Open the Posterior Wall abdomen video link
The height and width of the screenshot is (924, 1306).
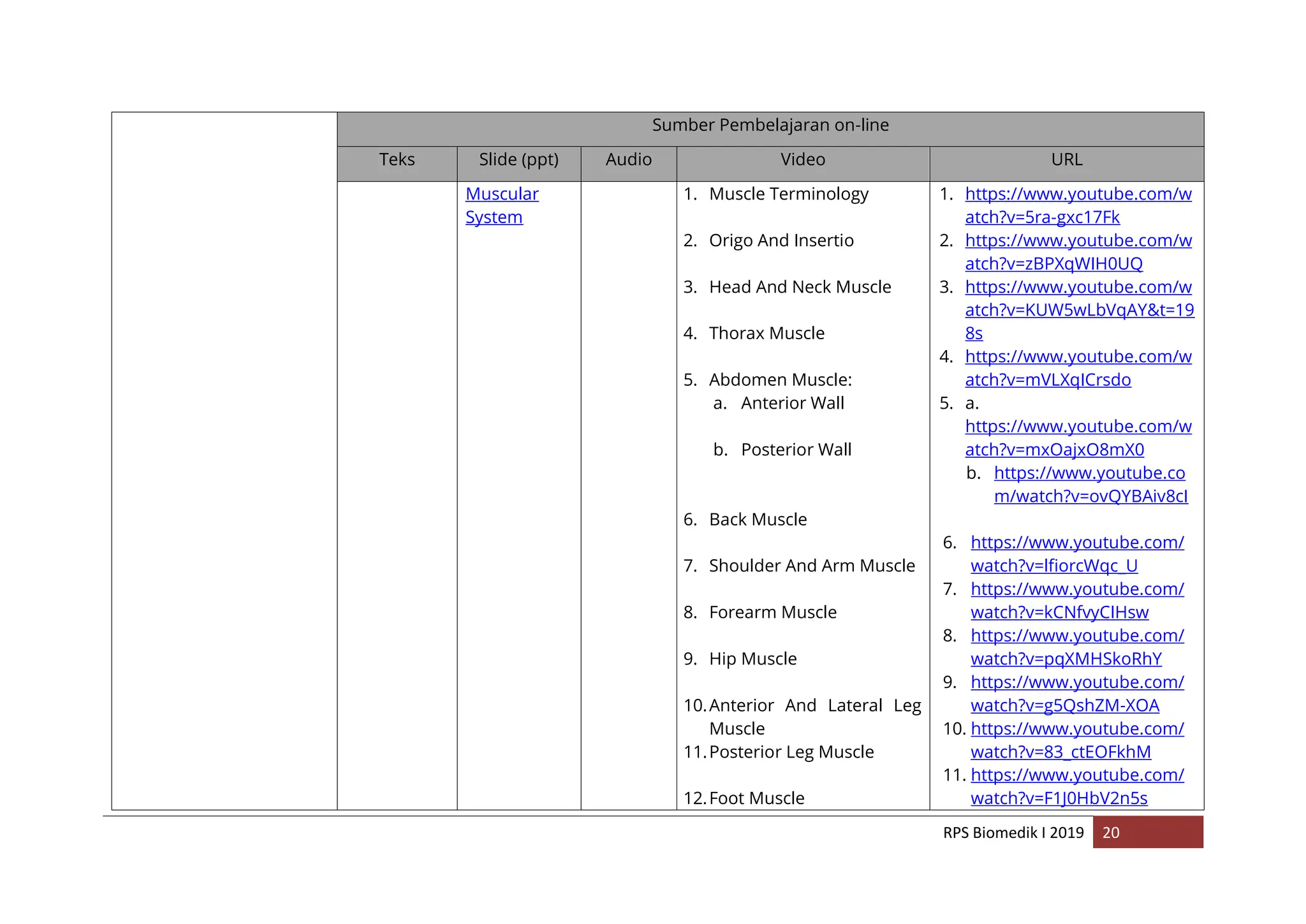(x=1089, y=473)
